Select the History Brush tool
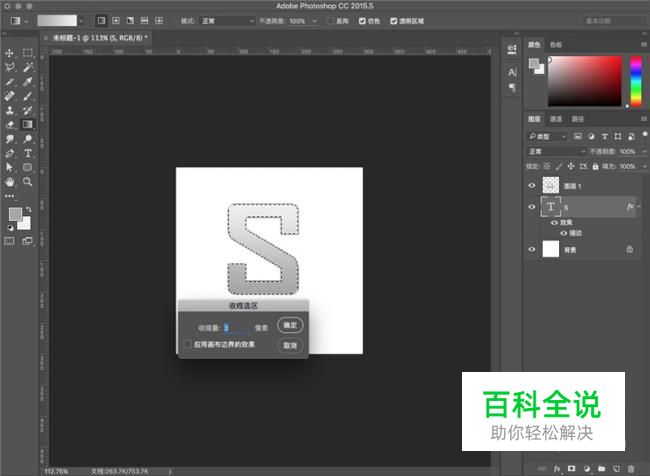 point(28,110)
